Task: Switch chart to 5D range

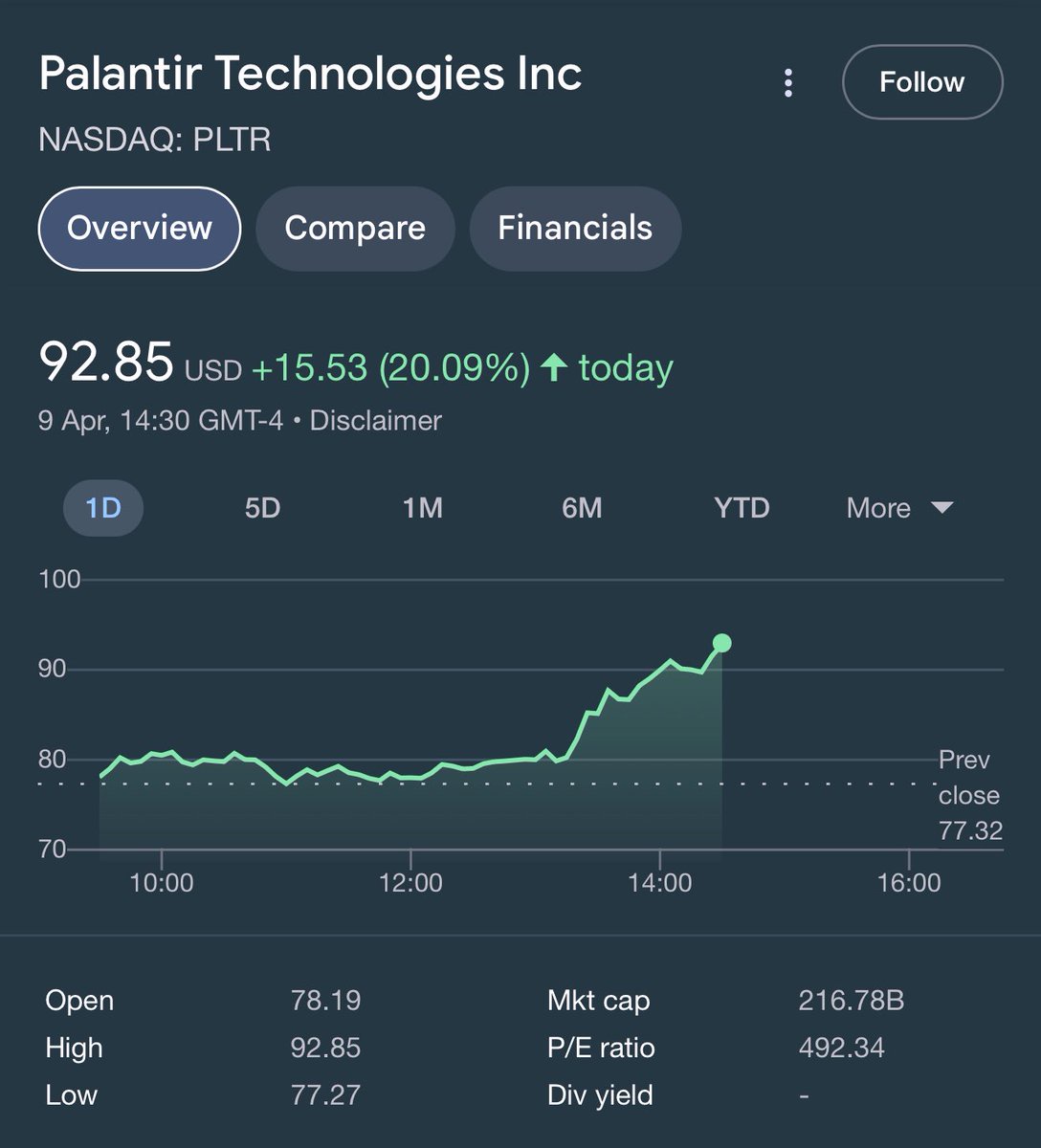Action: tap(262, 508)
